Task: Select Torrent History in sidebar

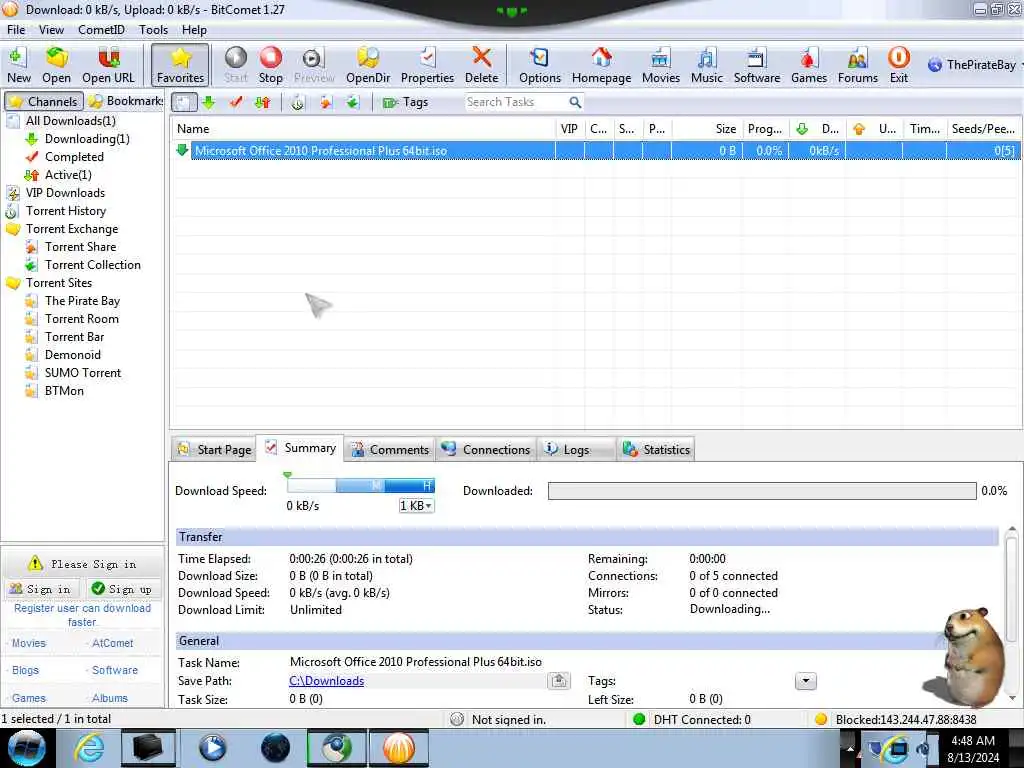Action: tap(65, 211)
